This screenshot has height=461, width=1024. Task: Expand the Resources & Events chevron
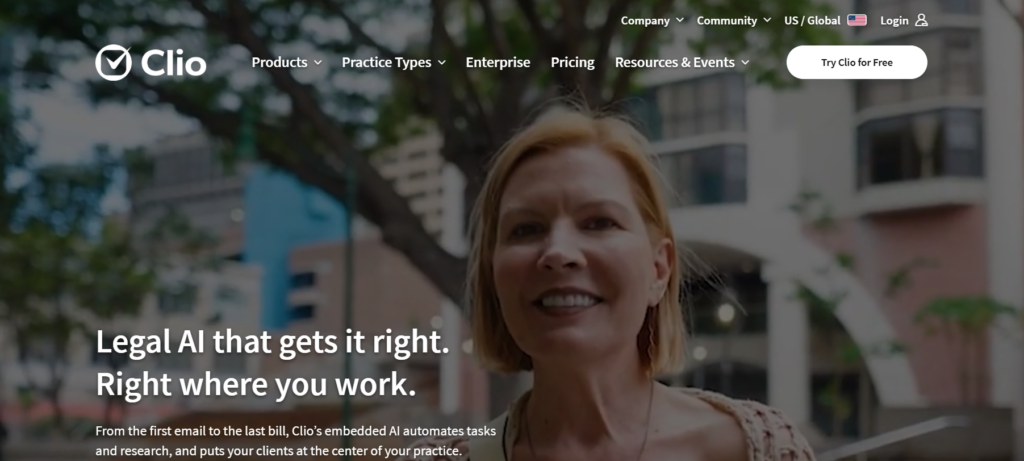tap(745, 63)
